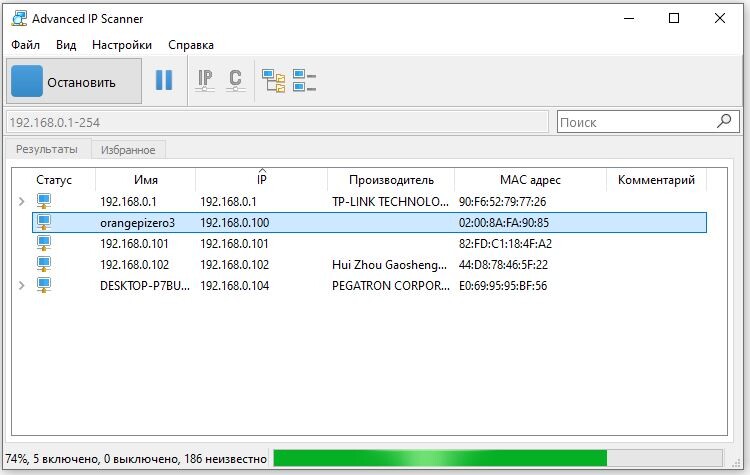Viewport: 750px width, 475px height.
Task: Click computer icon of the 192.168.0.1 row
Action: [x=44, y=201]
